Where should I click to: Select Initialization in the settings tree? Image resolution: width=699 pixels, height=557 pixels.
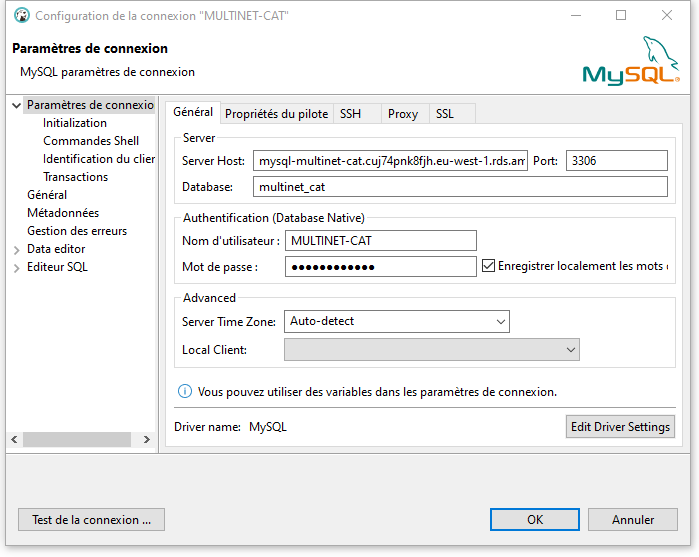75,123
